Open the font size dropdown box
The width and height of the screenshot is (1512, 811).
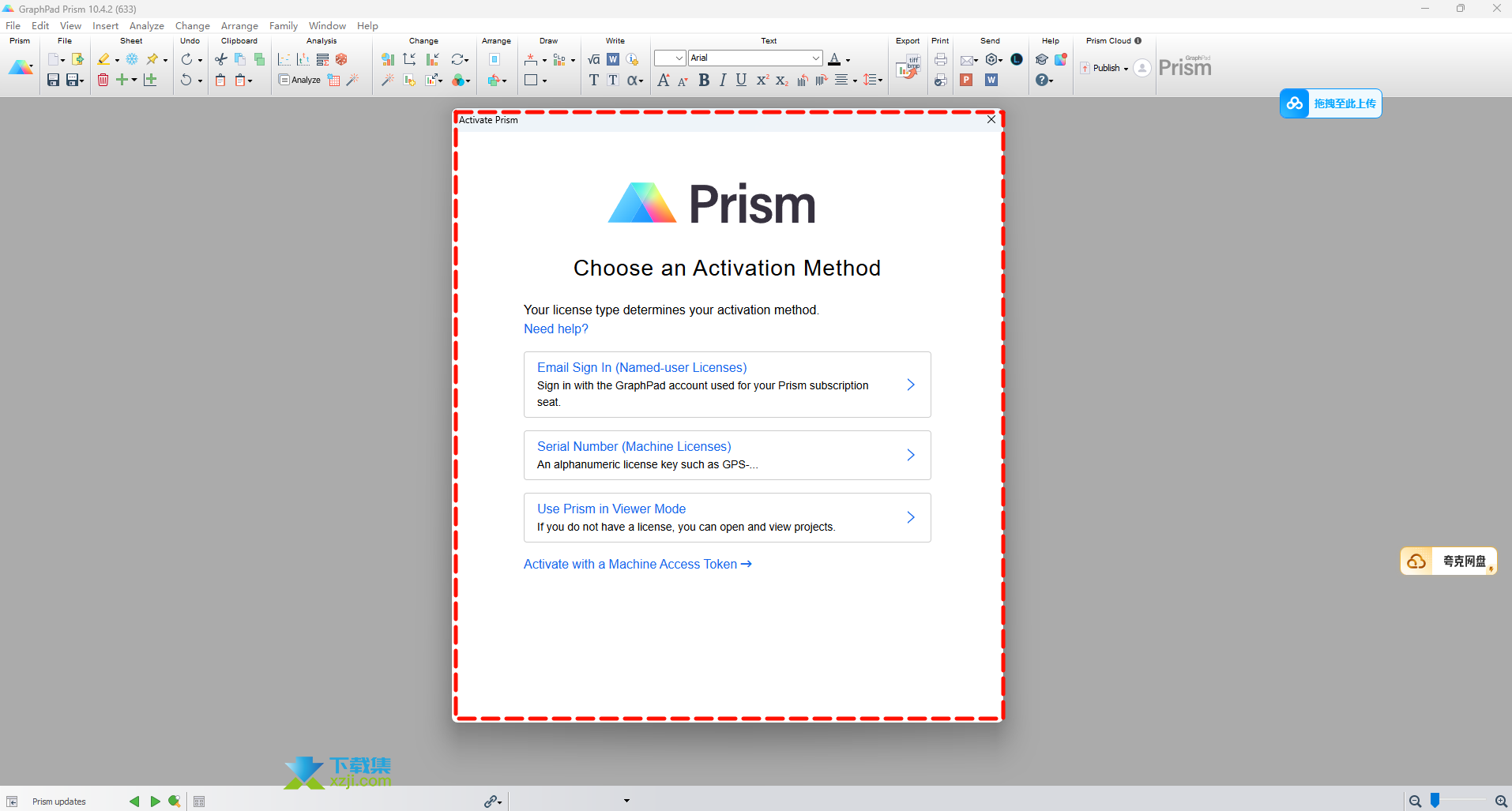670,58
